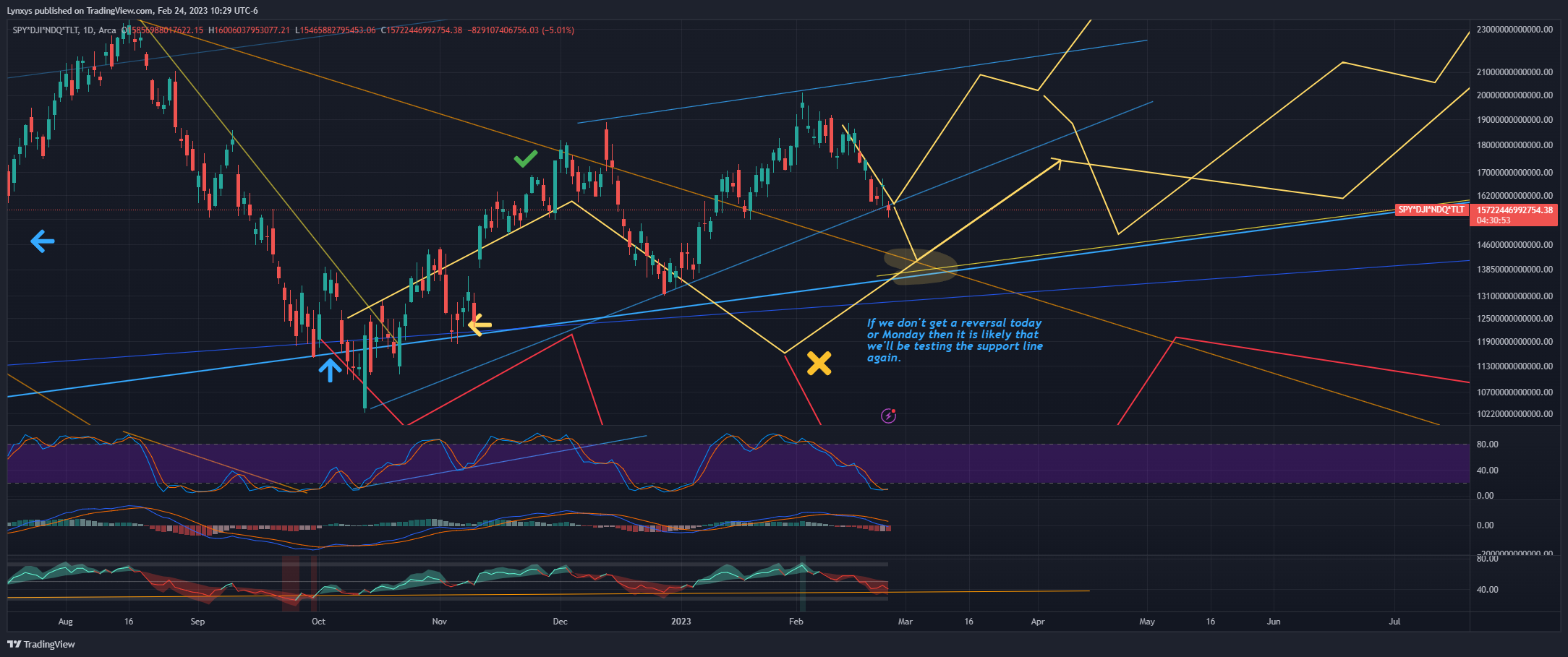1568x657 pixels.
Task: Open the SPY*DJI*NDQ*TLT, 1D, Arca symbol legend
Action: pos(64,30)
